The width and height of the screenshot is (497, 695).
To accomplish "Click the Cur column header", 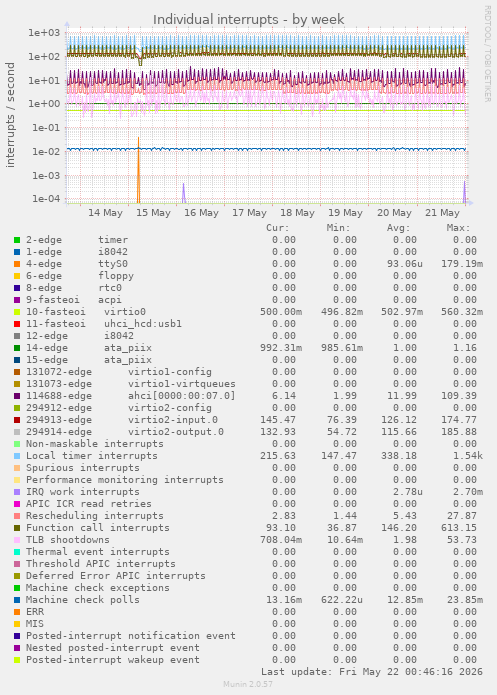I will click(x=278, y=228).
